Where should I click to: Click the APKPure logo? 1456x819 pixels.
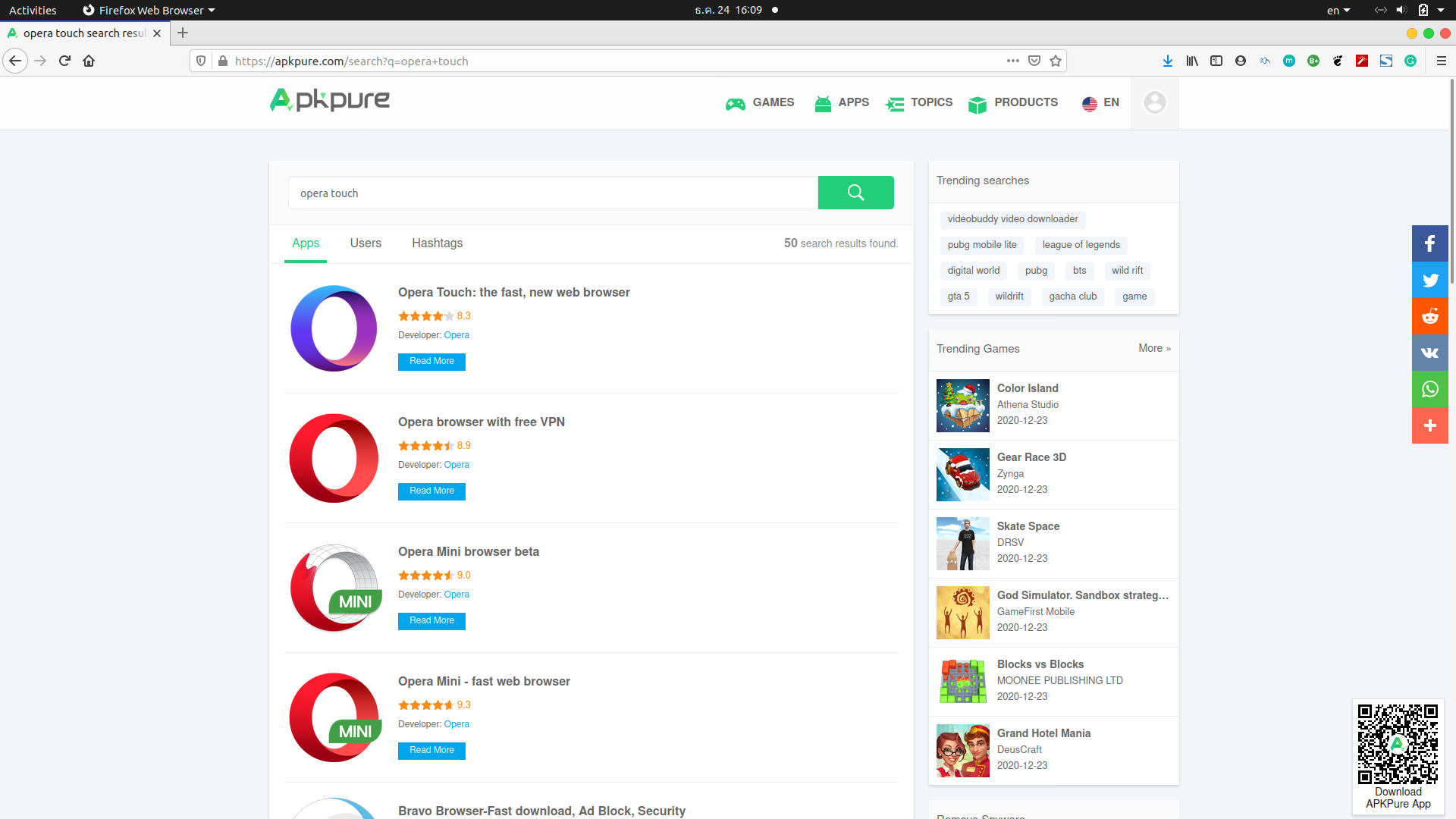(x=330, y=100)
